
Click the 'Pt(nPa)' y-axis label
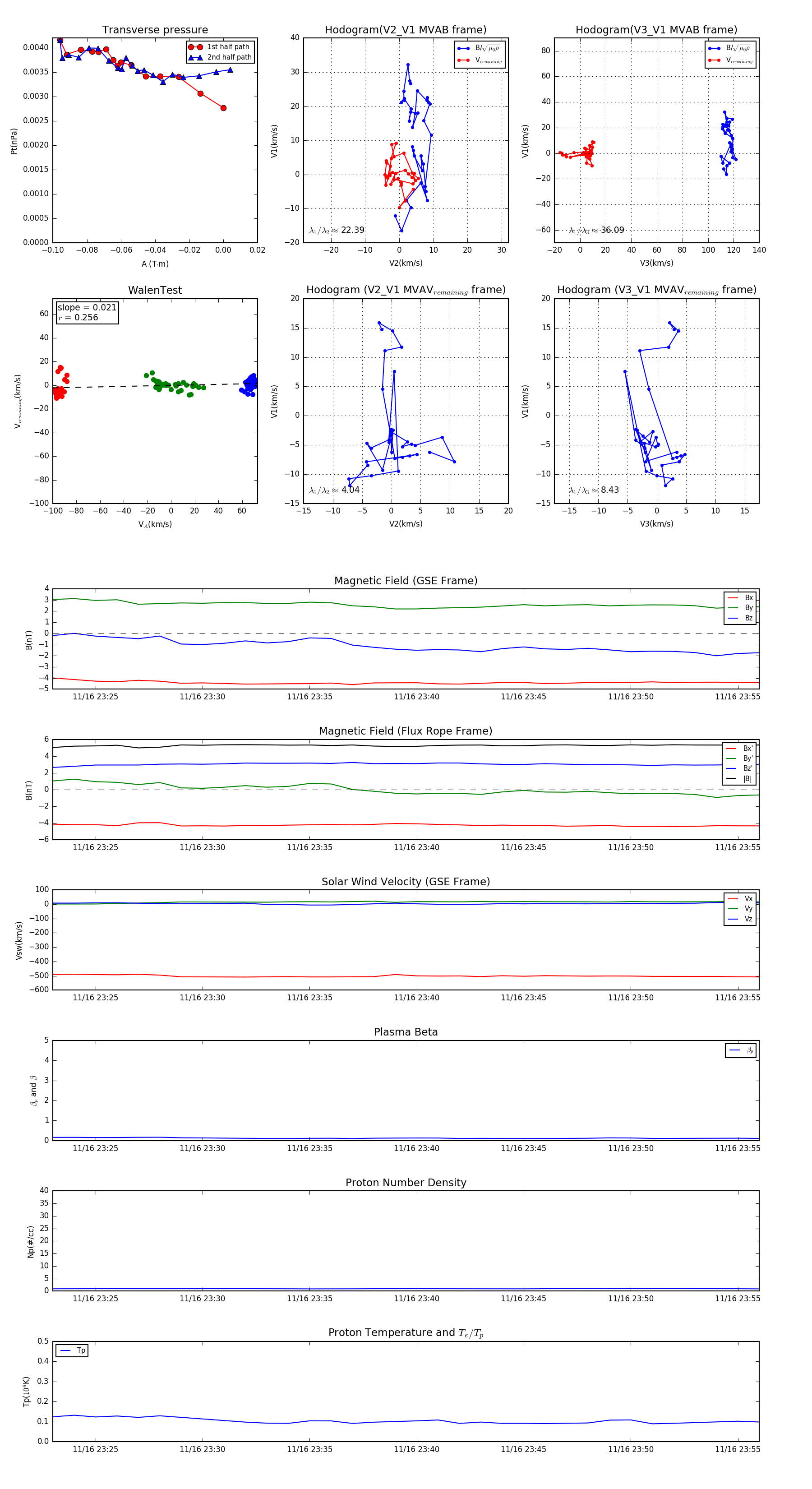point(14,141)
